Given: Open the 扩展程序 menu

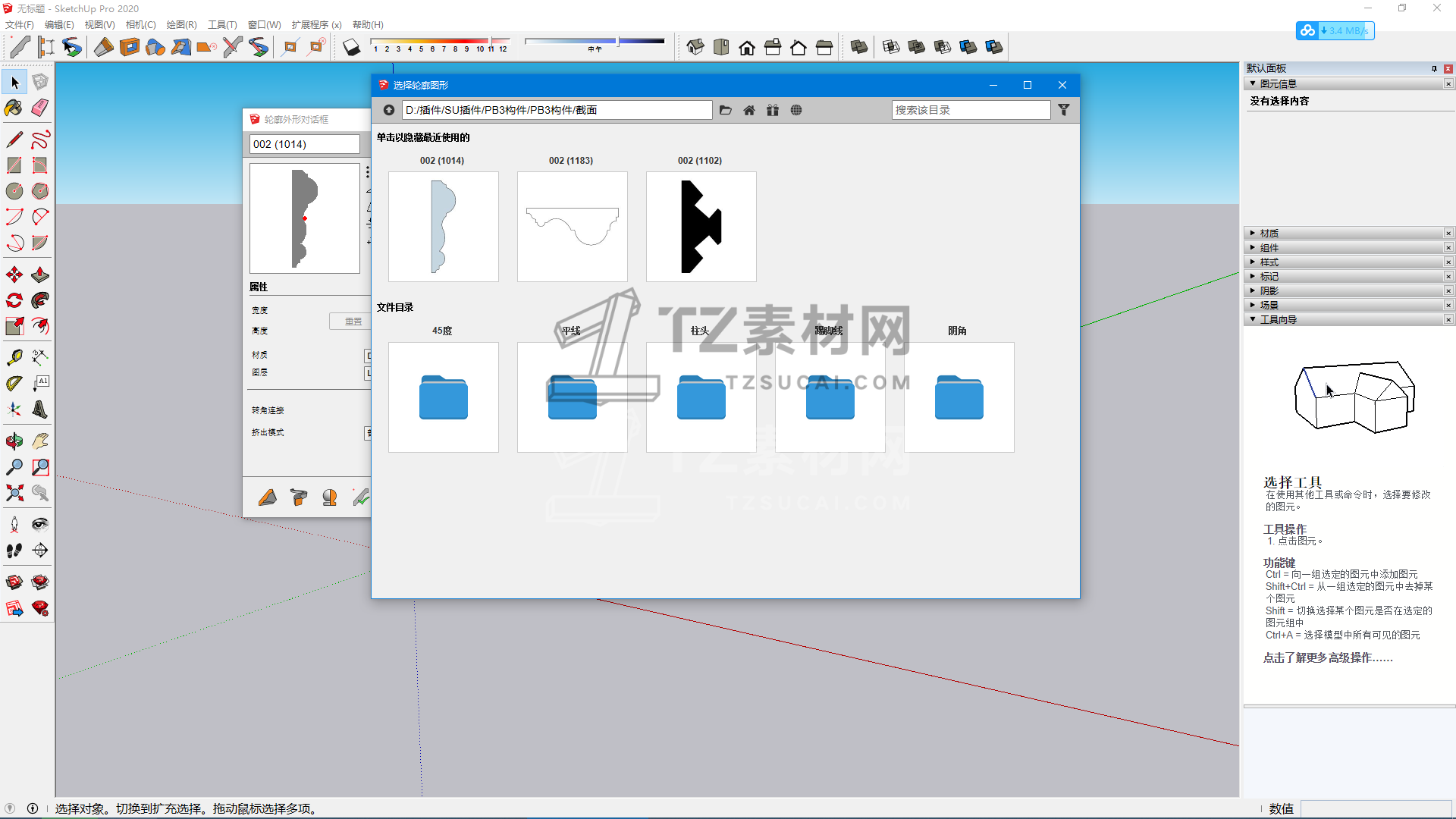Looking at the screenshot, I should coord(316,24).
